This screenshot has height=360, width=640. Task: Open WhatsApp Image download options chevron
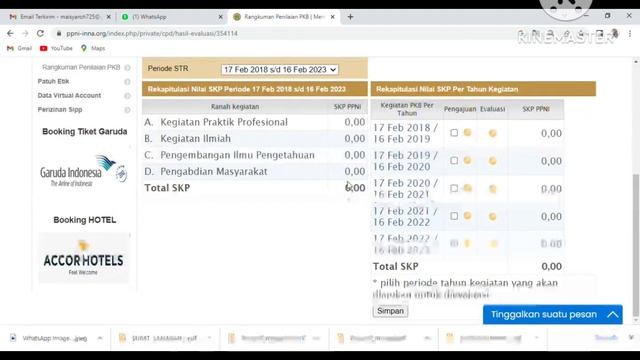(100, 338)
